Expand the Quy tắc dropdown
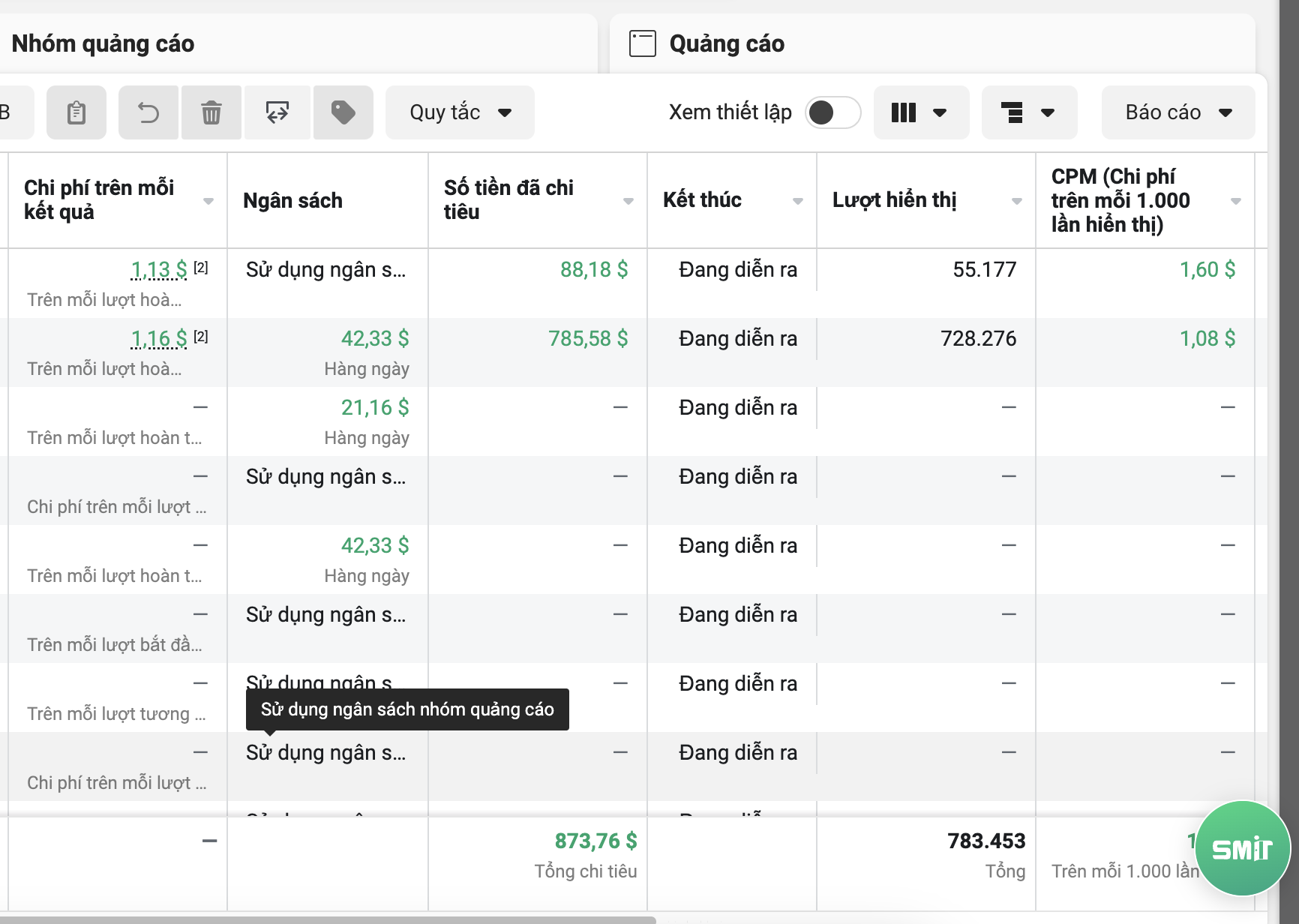The width and height of the screenshot is (1299, 924). 459,112
